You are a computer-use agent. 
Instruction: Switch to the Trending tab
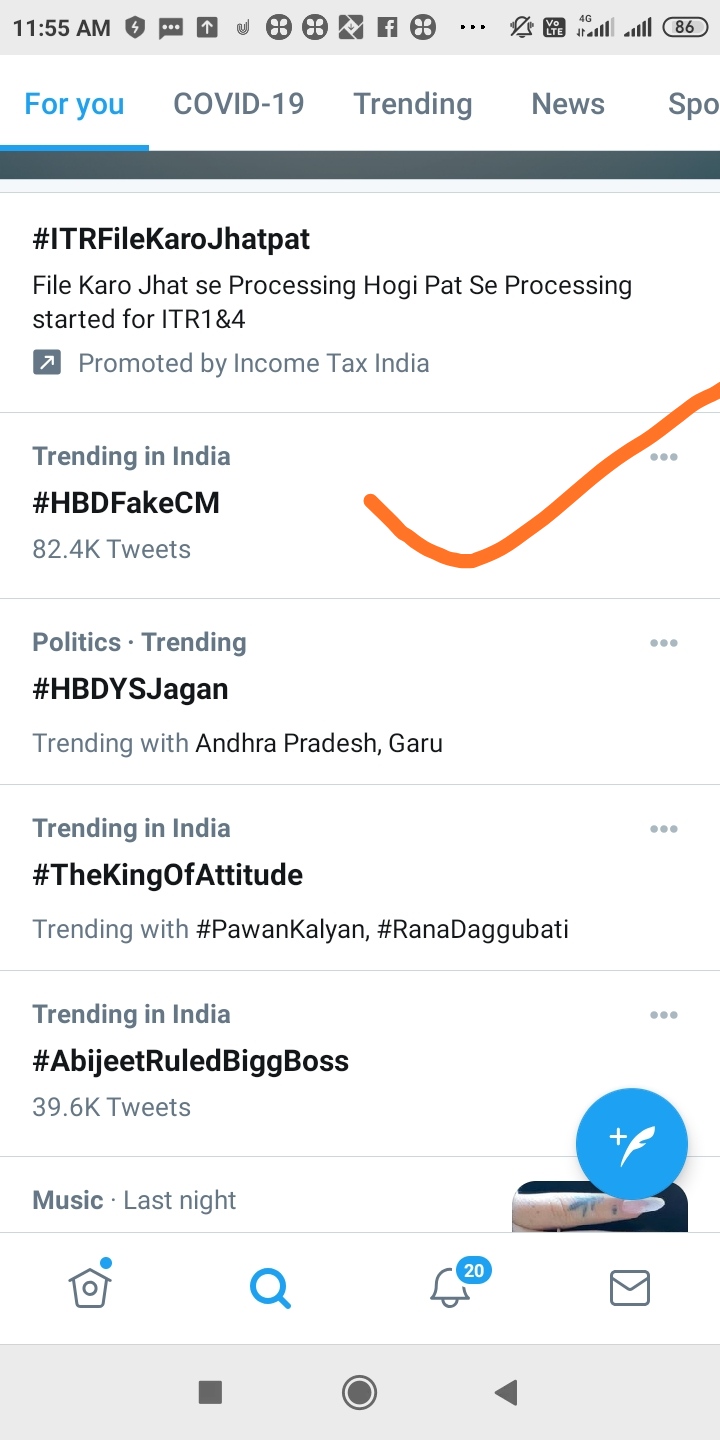click(413, 104)
